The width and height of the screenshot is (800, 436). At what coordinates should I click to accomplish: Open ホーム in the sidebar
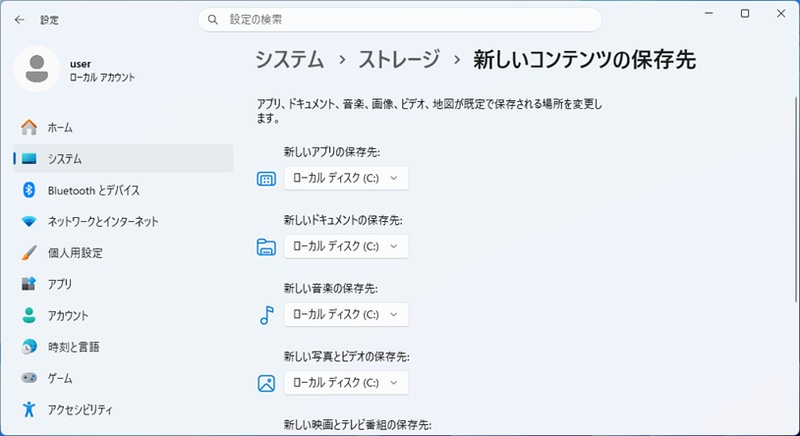coord(123,127)
